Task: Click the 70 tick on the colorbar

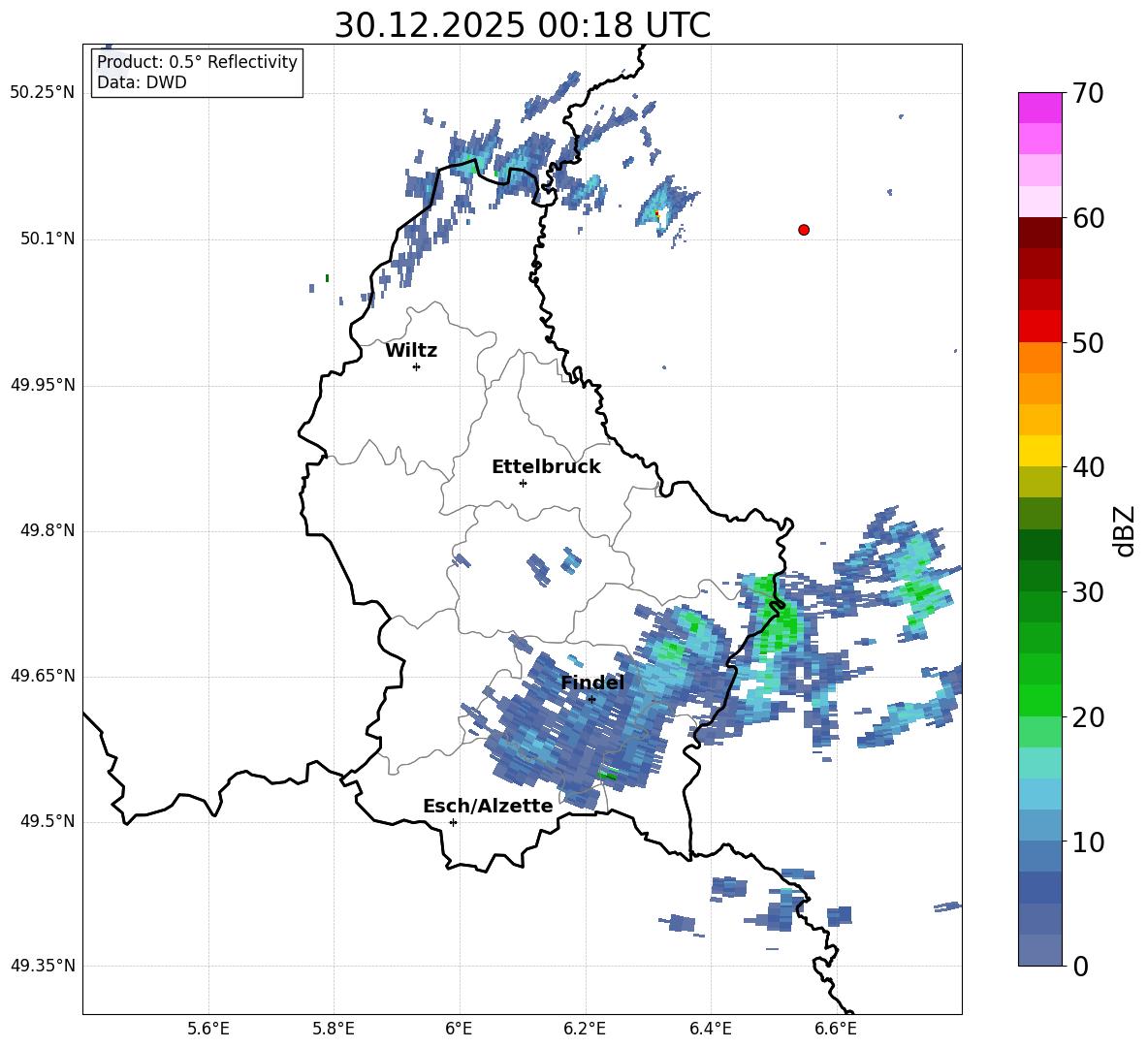Action: point(1088,93)
